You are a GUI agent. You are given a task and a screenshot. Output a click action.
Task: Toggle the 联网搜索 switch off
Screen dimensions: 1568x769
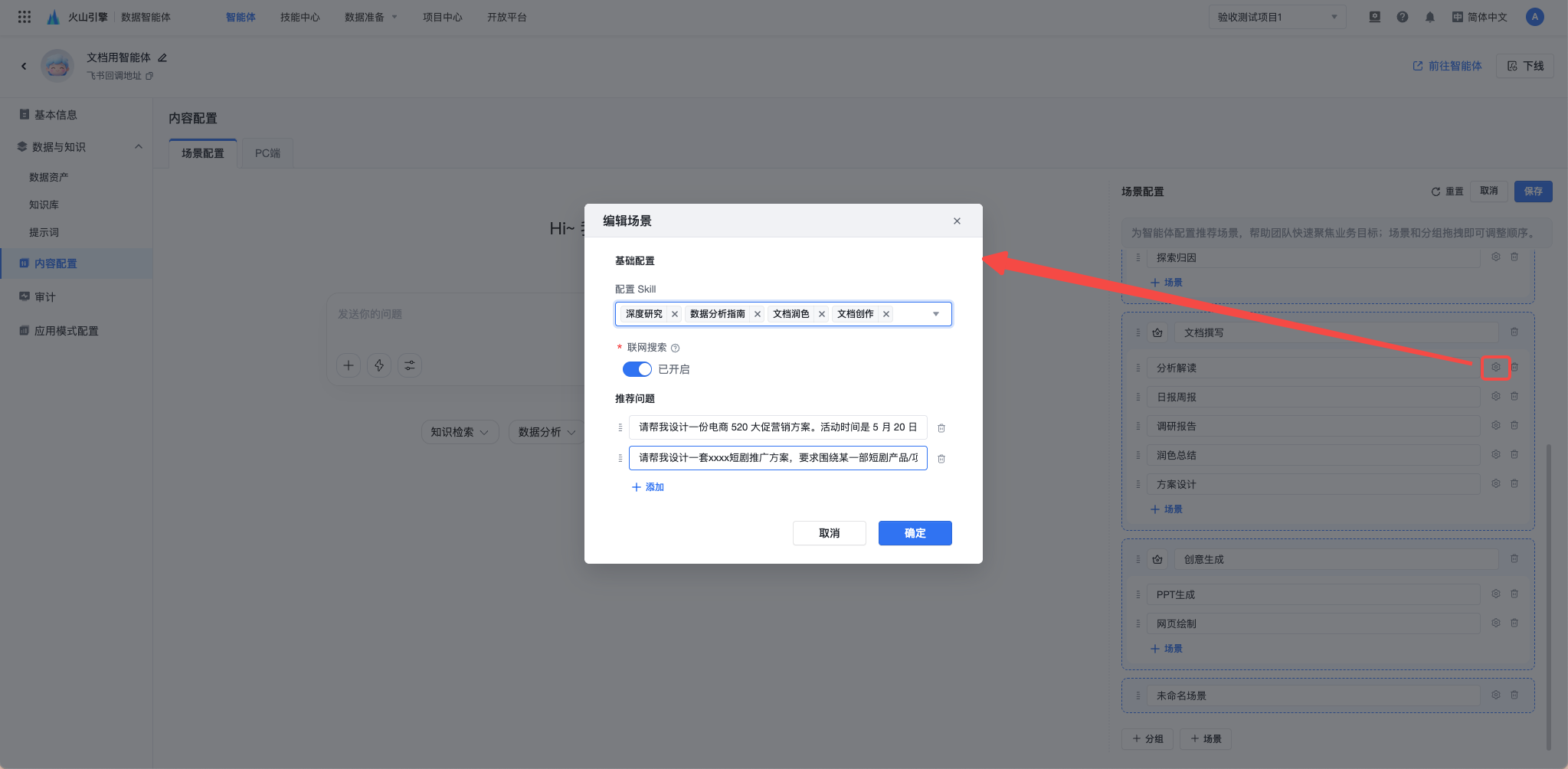pyautogui.click(x=637, y=369)
